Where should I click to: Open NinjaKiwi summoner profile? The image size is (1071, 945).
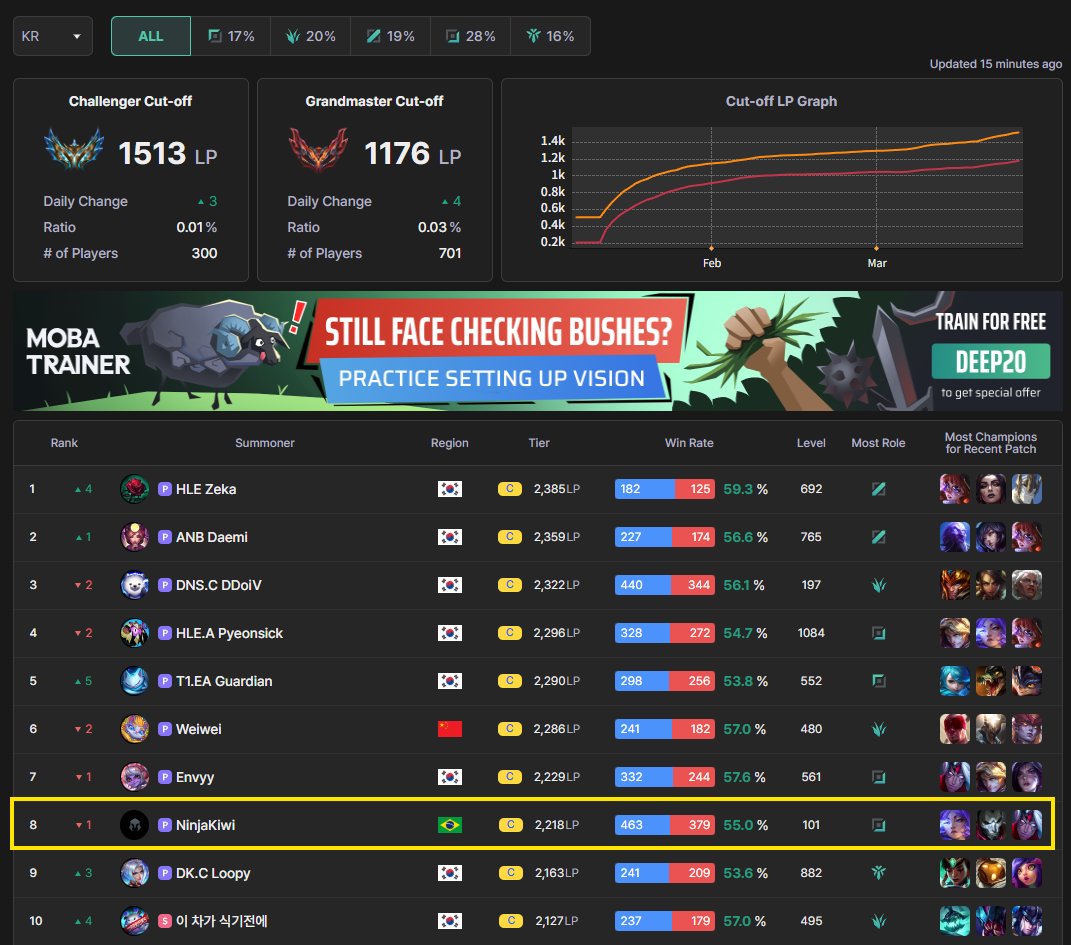(x=206, y=825)
